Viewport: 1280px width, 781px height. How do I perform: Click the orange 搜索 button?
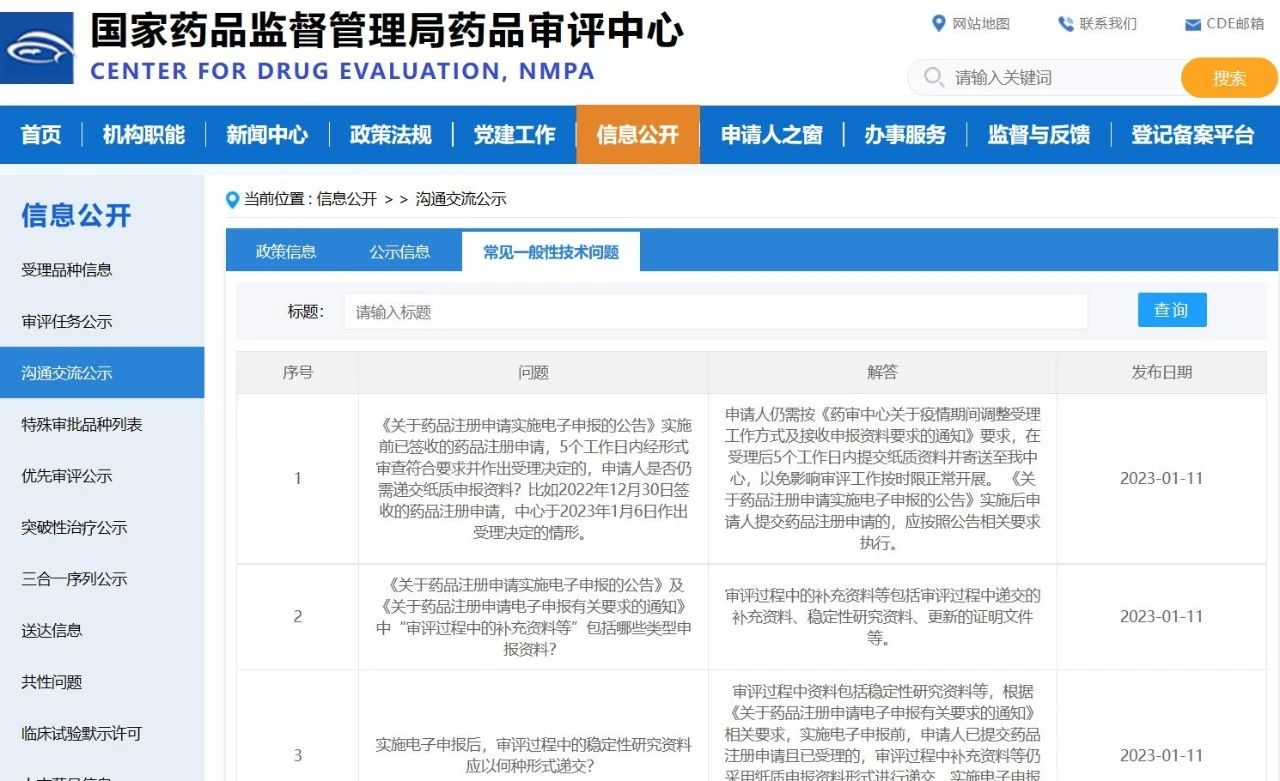(x=1229, y=78)
